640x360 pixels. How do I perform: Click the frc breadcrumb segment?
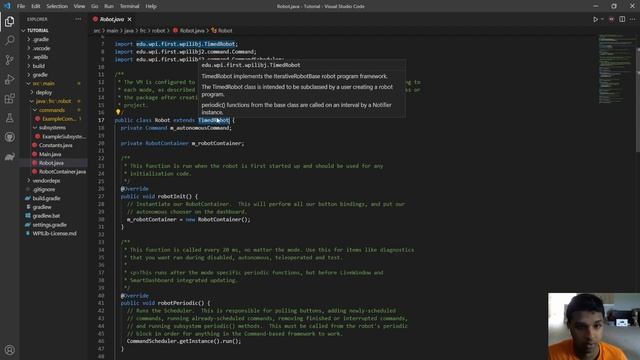[143, 31]
